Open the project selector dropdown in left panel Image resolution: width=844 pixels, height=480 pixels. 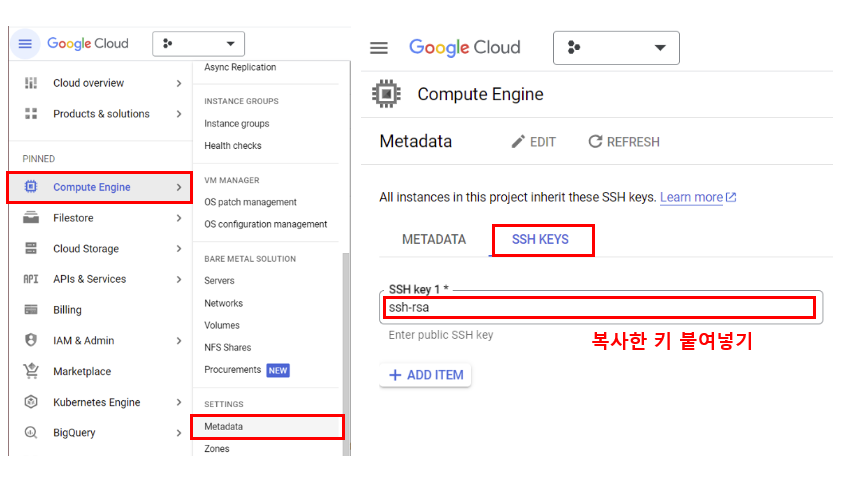pos(198,44)
